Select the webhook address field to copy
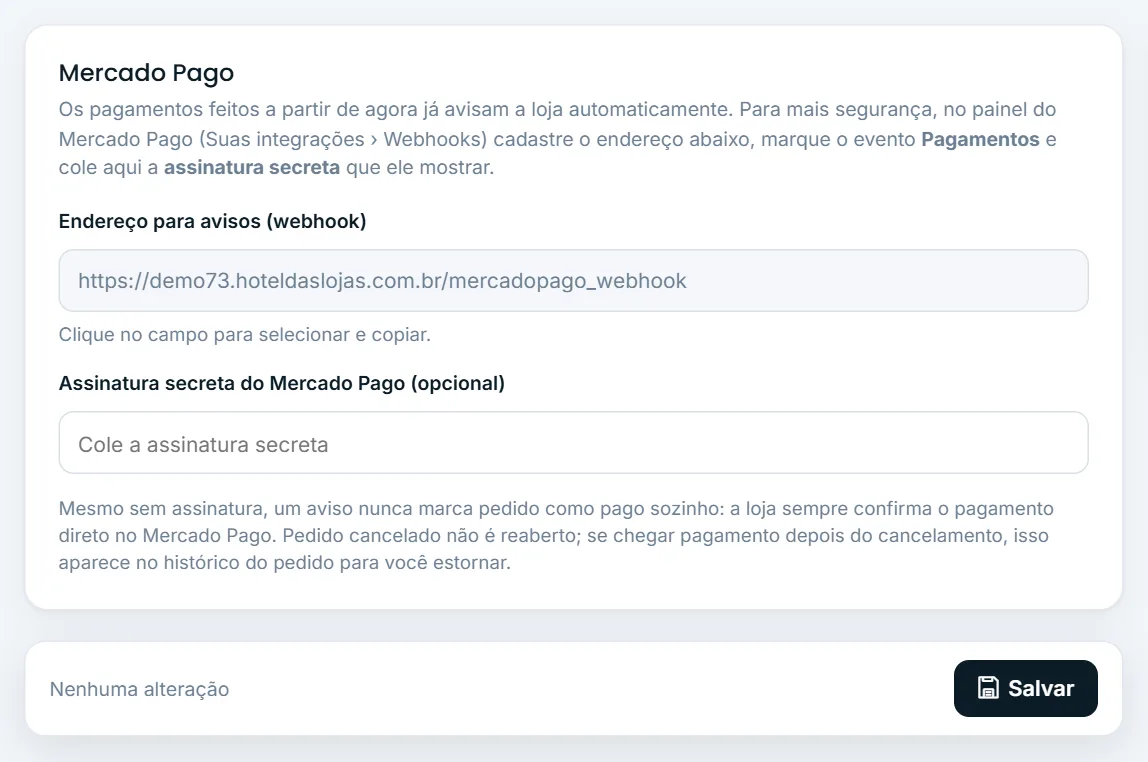This screenshot has width=1148, height=762. point(573,280)
